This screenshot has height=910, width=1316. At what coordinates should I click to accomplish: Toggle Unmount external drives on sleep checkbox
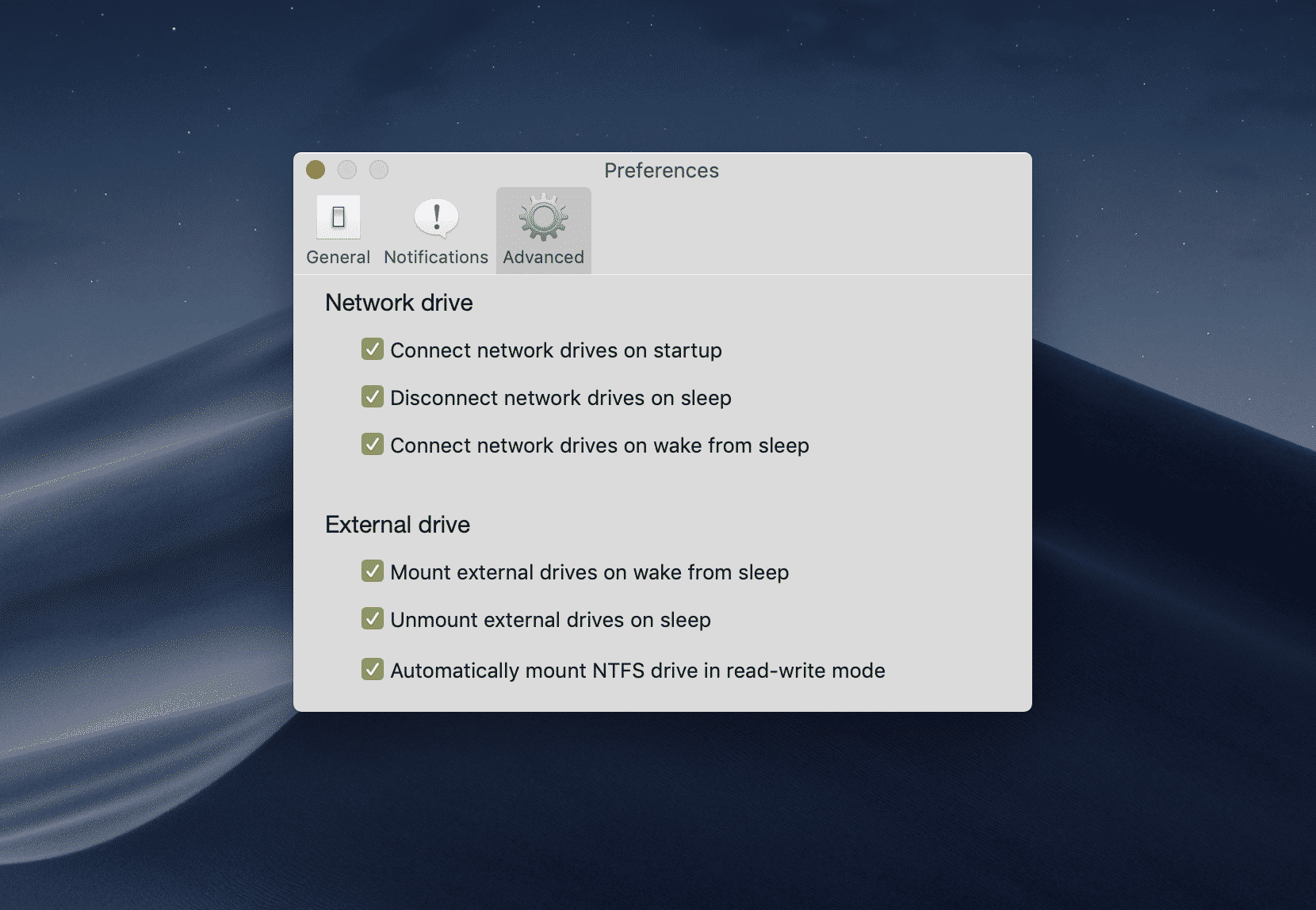pos(373,619)
